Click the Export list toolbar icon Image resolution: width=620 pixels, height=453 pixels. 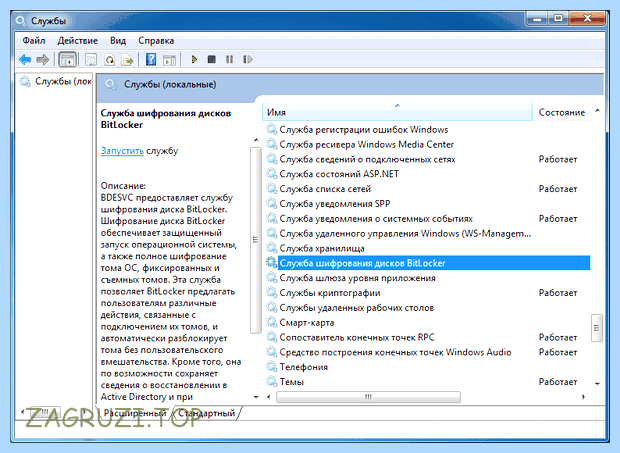127,60
